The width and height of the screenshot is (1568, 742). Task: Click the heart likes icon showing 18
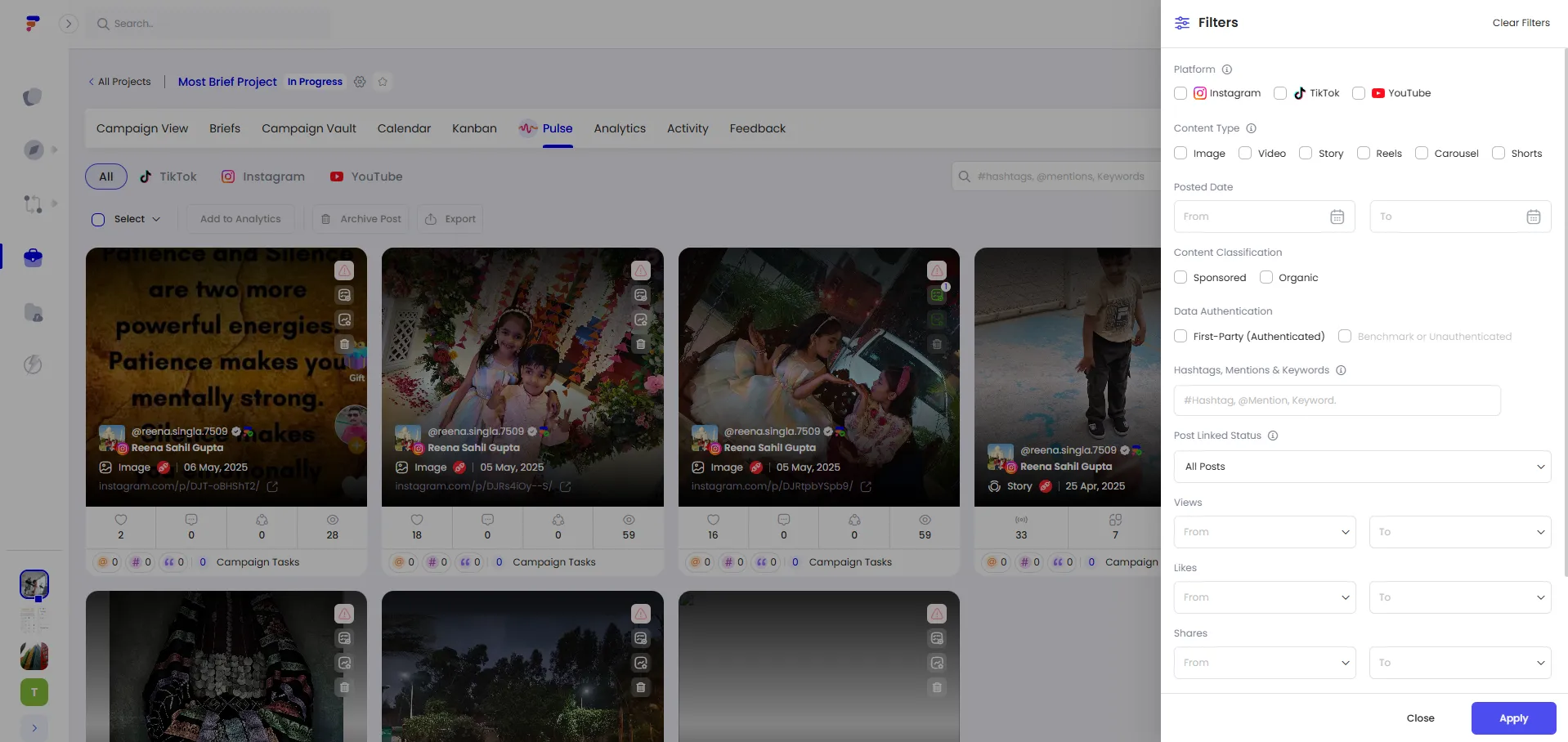[417, 520]
